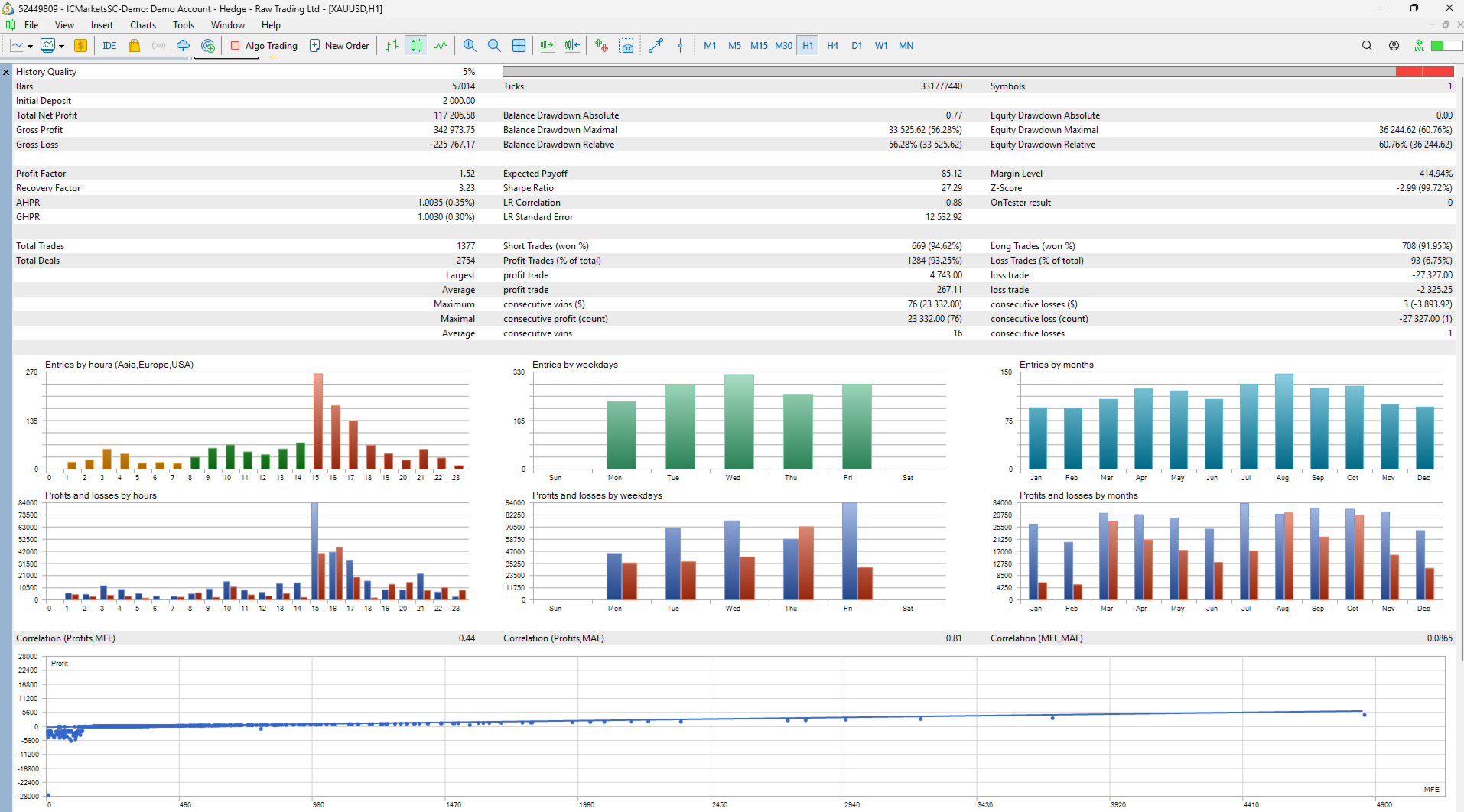
Task: Click the History Quality progress bar
Action: click(978, 72)
